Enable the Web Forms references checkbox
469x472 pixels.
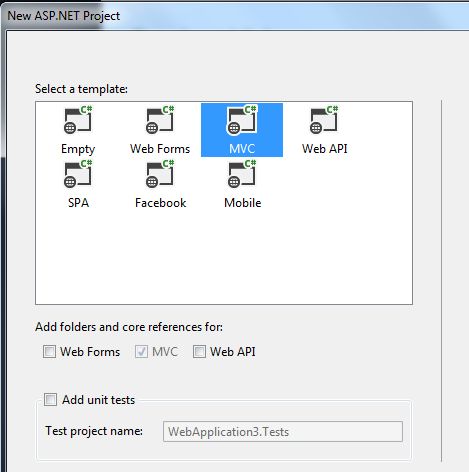click(49, 352)
